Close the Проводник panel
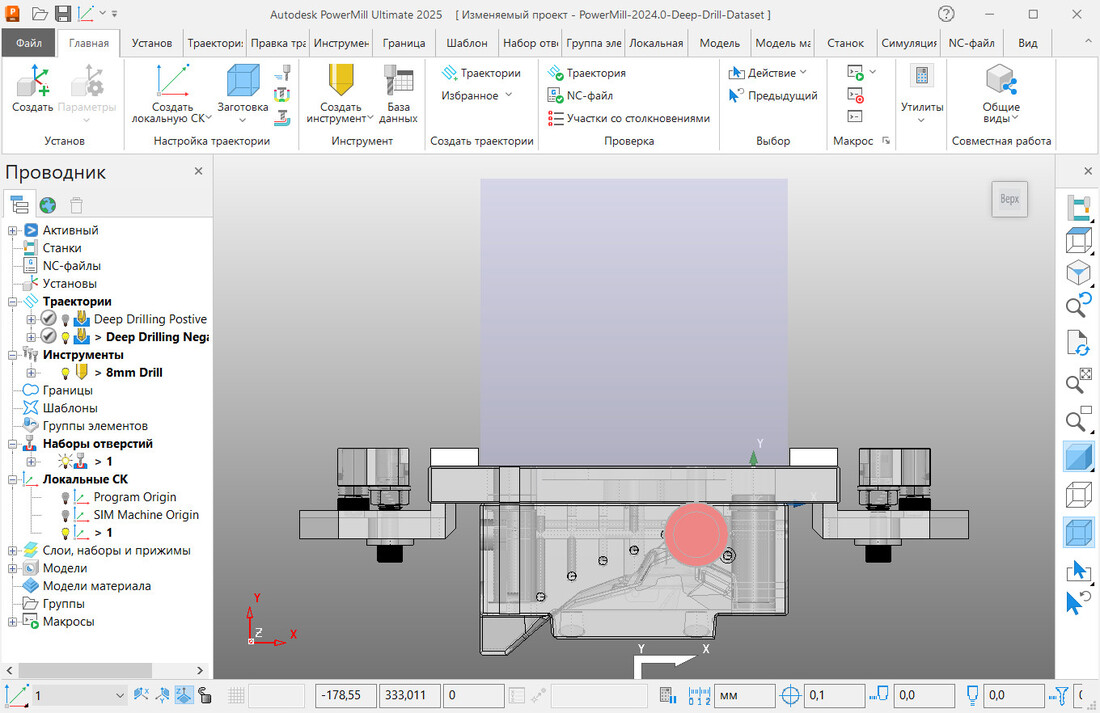 tap(199, 171)
